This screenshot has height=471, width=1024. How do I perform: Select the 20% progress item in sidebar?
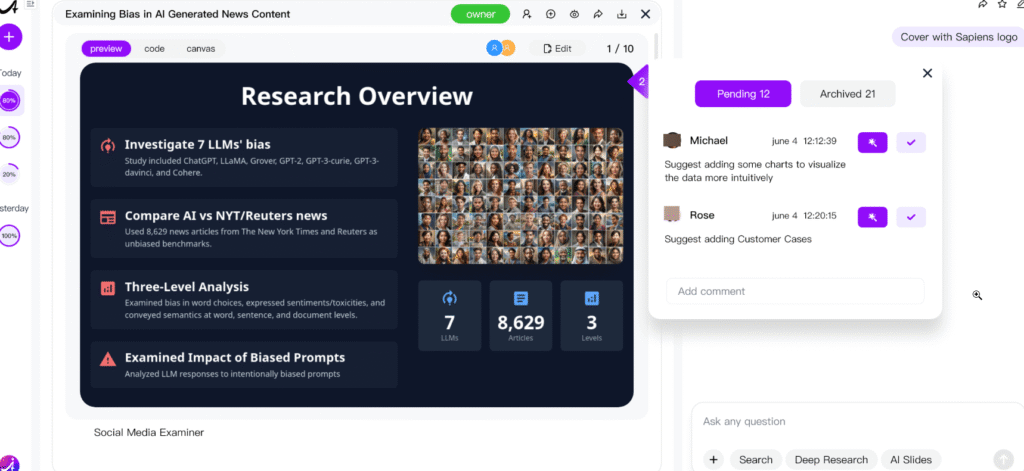(10, 173)
